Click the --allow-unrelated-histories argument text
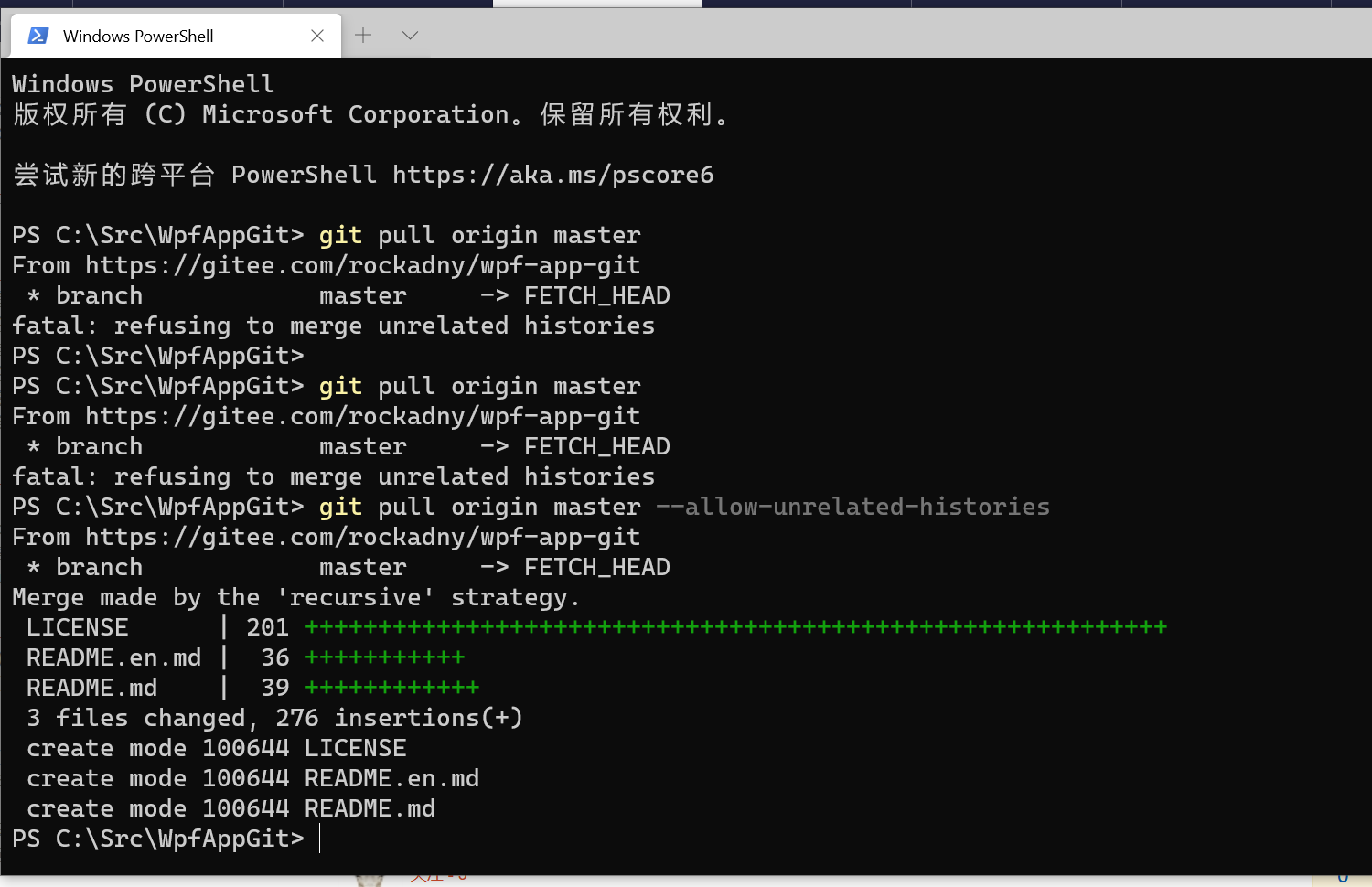 [x=852, y=507]
